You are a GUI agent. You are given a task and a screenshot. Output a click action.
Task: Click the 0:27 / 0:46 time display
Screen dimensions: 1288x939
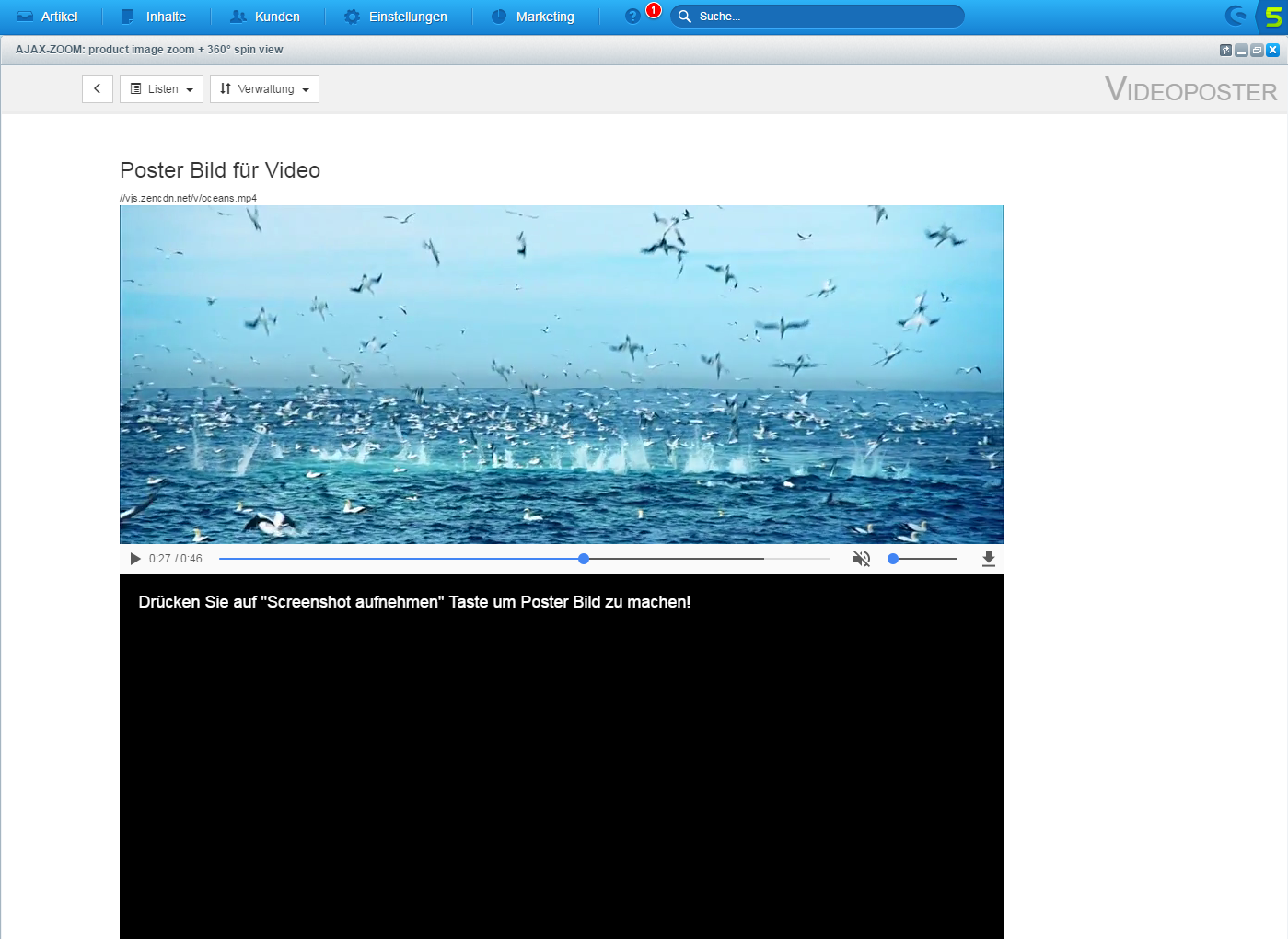(176, 559)
